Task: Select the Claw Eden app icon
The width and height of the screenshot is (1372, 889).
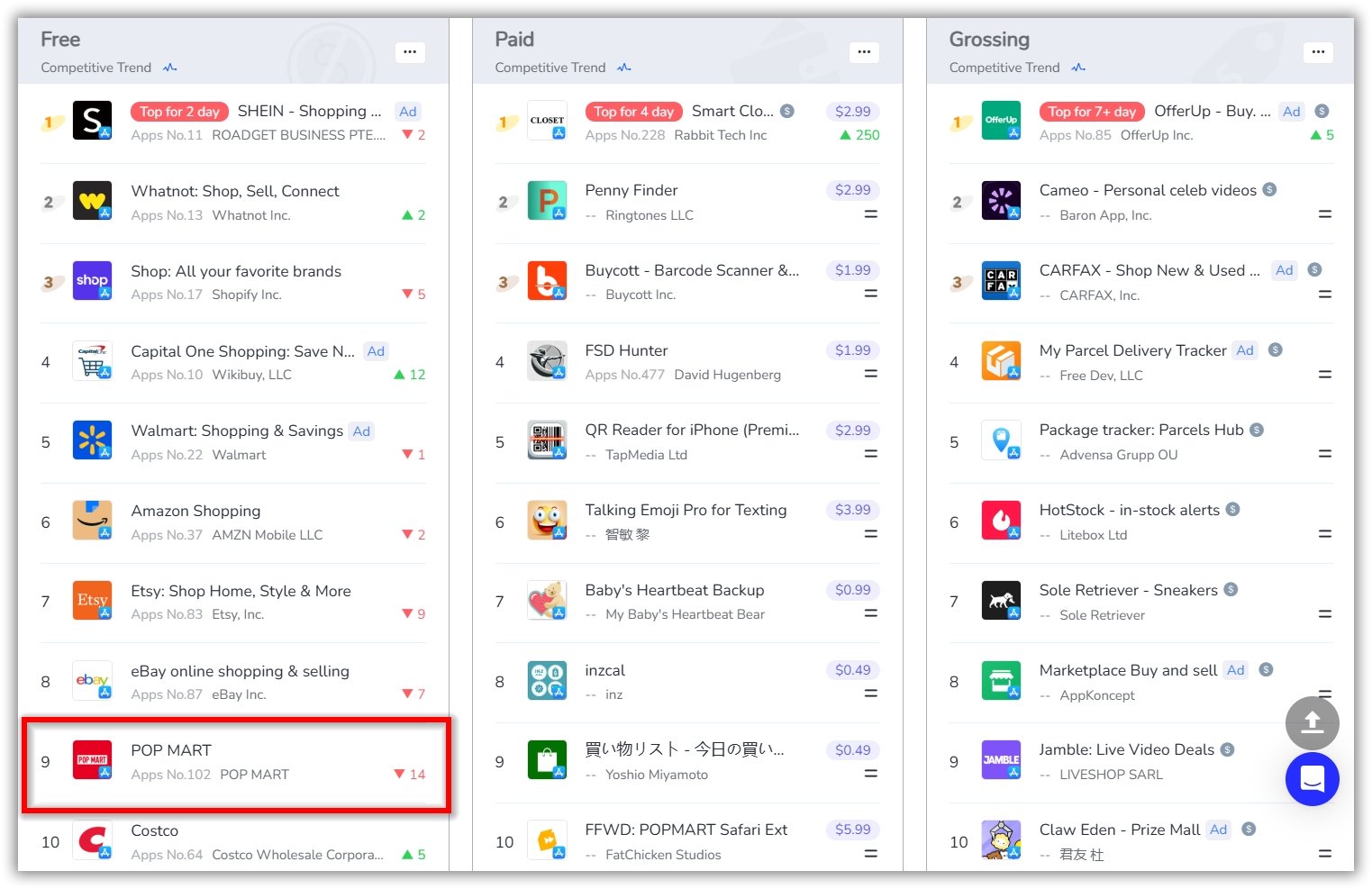Action: (x=1001, y=840)
